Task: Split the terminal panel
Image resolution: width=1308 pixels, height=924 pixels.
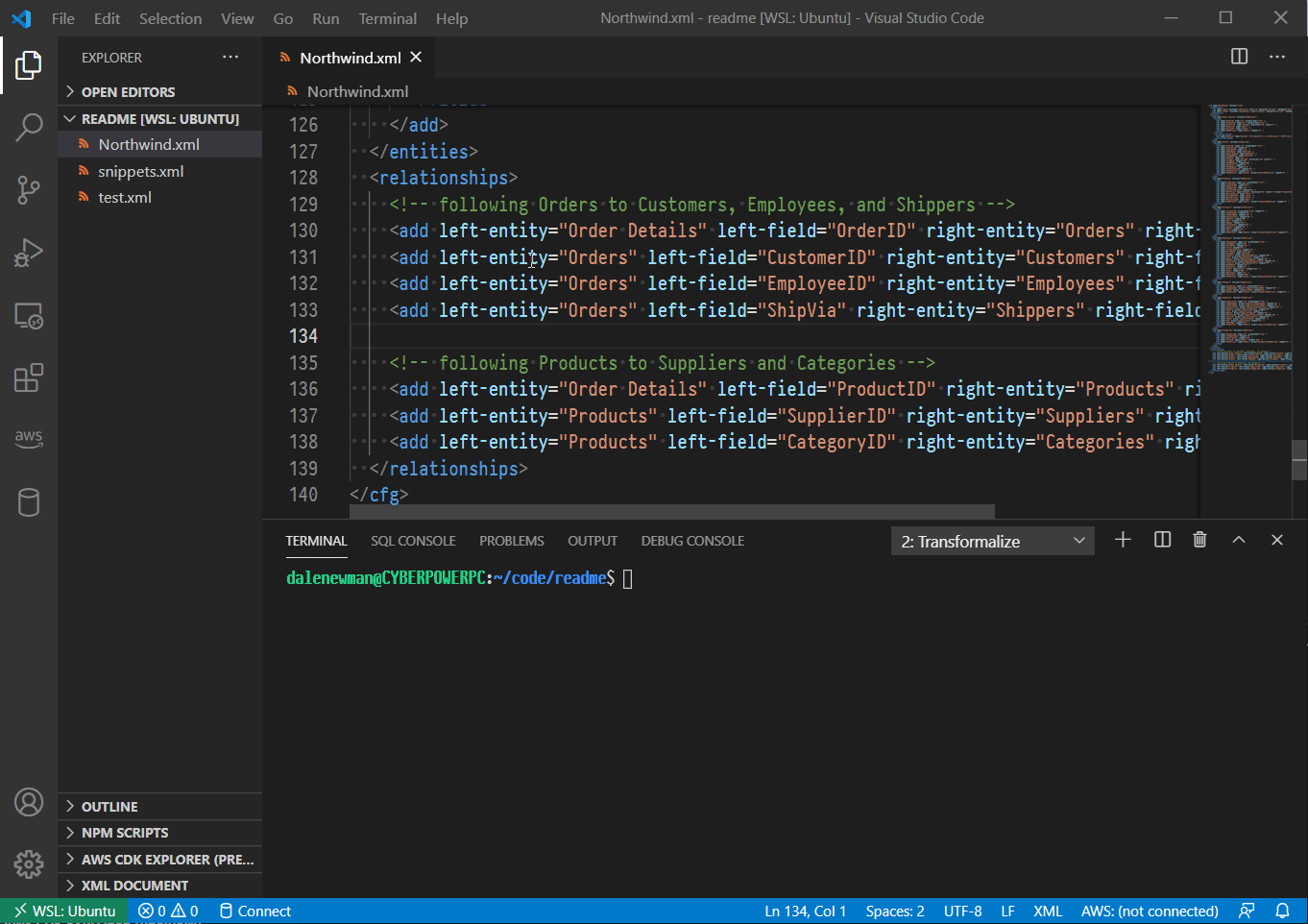Action: [x=1162, y=540]
